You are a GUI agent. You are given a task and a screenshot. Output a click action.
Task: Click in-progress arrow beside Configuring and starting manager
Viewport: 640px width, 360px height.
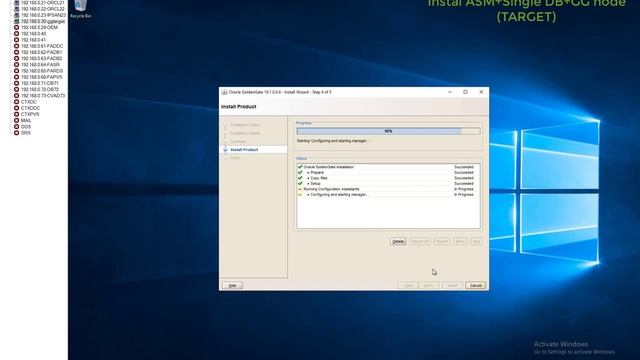tap(300, 195)
